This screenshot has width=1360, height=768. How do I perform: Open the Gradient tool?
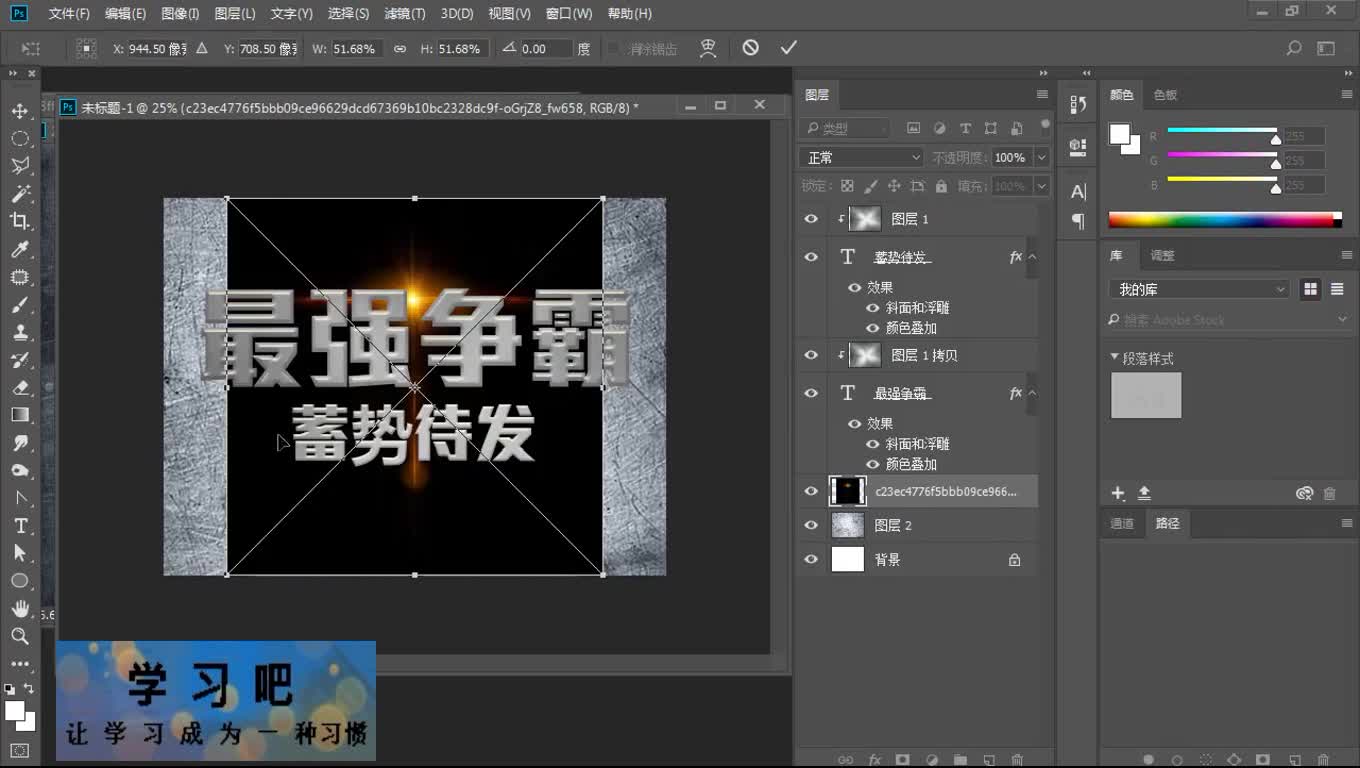point(21,415)
